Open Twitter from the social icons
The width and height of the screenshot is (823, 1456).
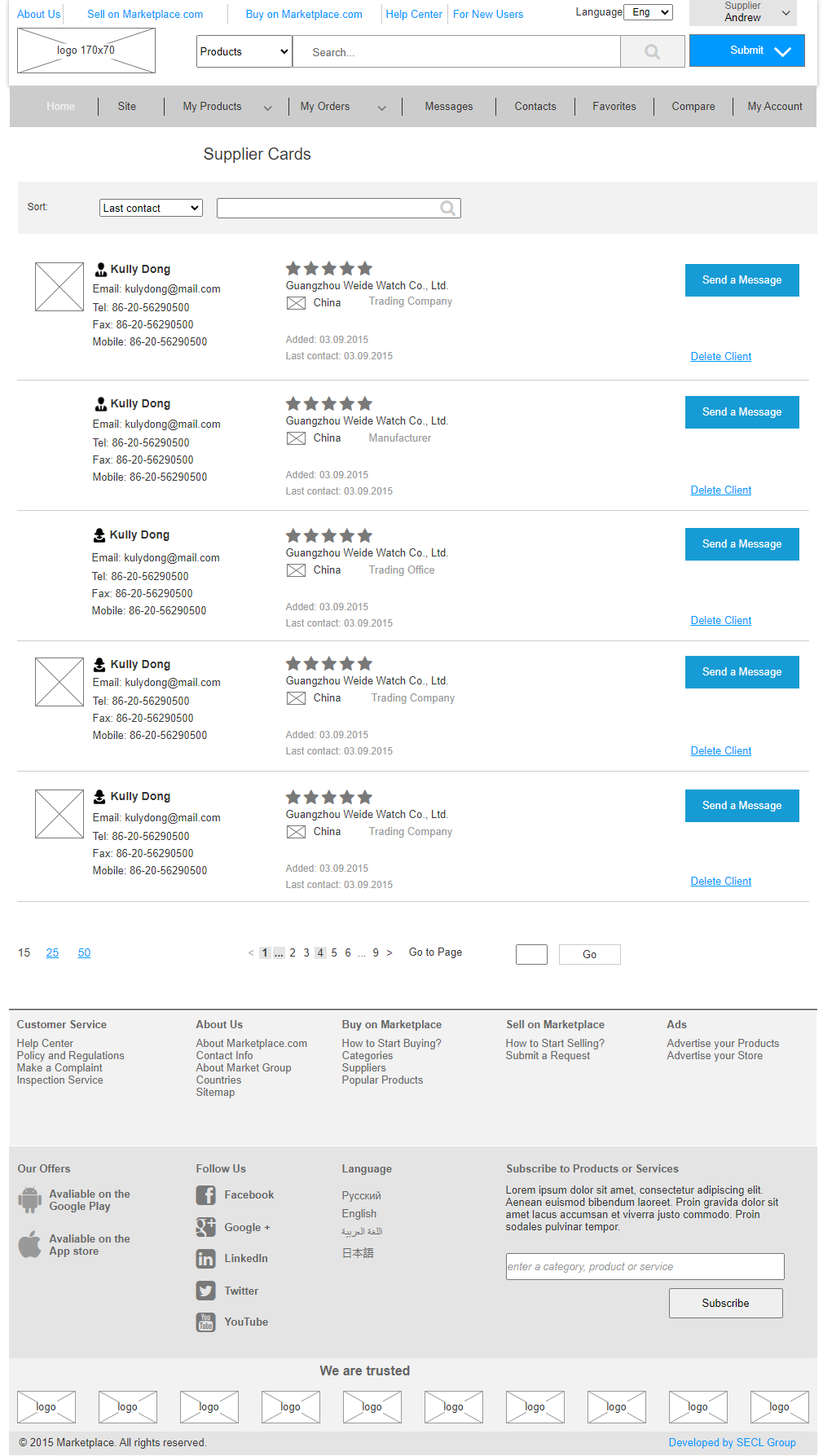click(205, 1291)
